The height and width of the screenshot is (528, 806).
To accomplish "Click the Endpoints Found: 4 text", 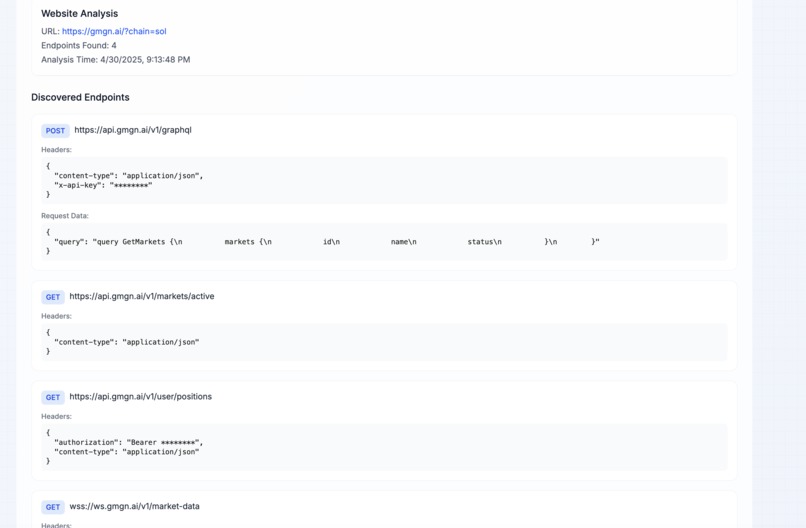I will pos(79,45).
